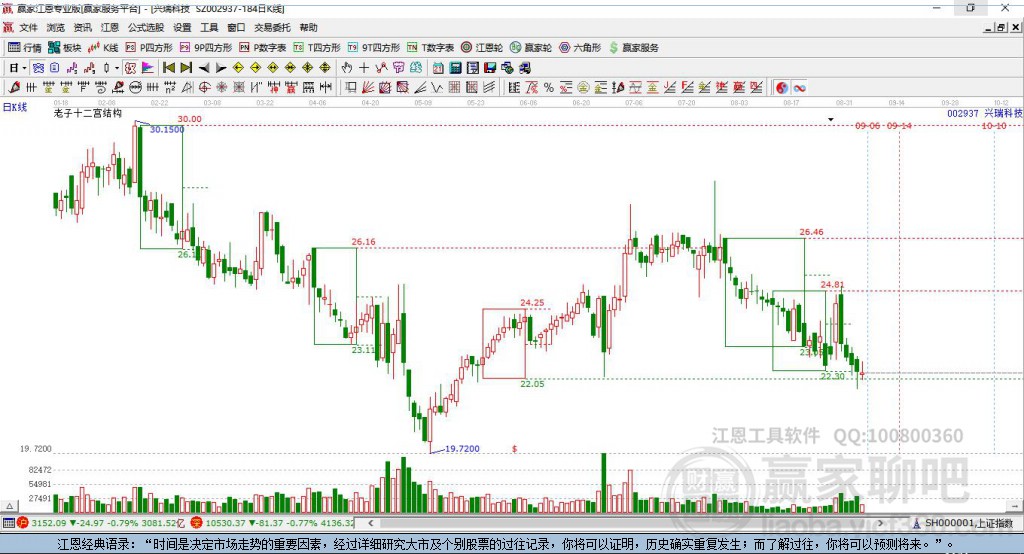Open the 资讯 menu
This screenshot has width=1024, height=554.
pos(82,27)
